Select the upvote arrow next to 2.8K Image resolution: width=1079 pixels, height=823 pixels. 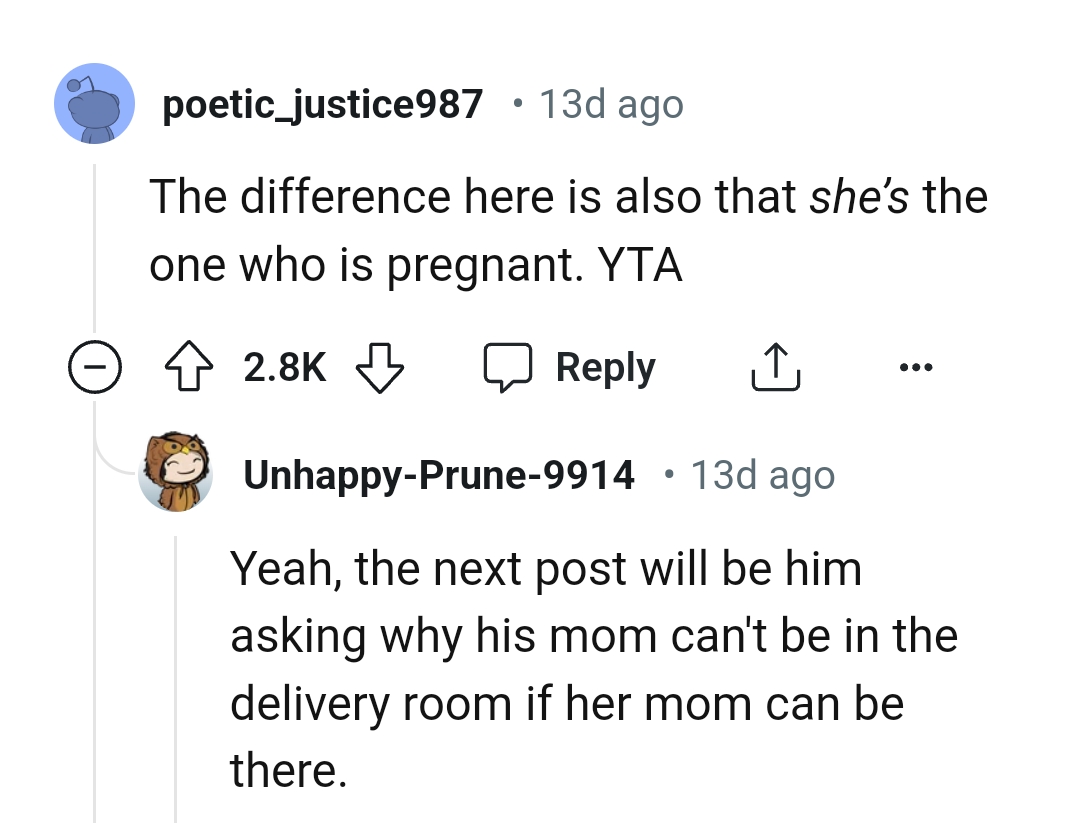188,366
